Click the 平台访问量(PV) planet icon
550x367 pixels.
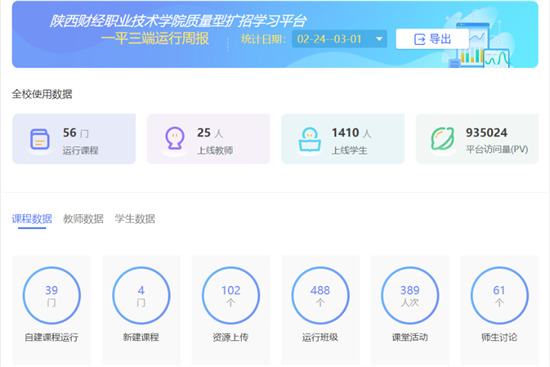(x=443, y=139)
